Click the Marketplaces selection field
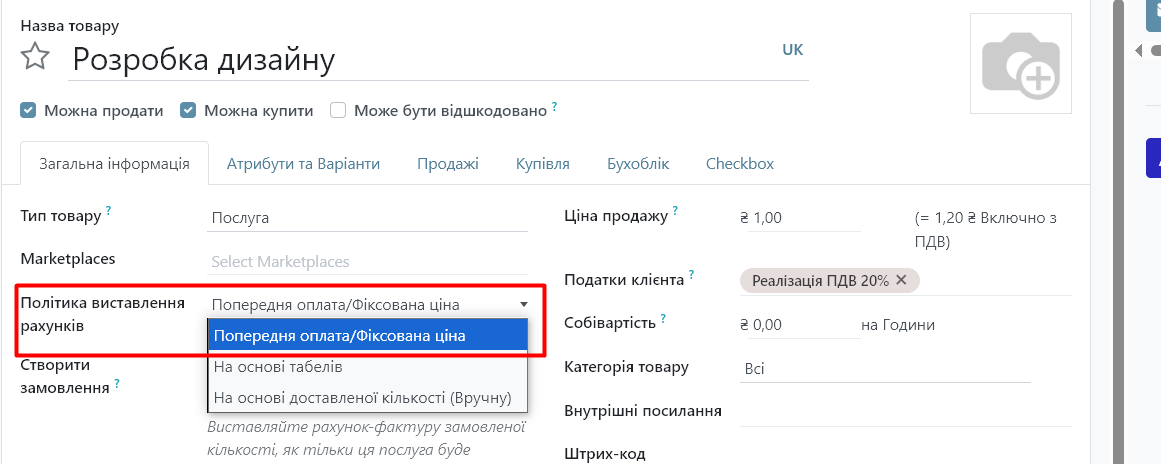 coord(368,262)
